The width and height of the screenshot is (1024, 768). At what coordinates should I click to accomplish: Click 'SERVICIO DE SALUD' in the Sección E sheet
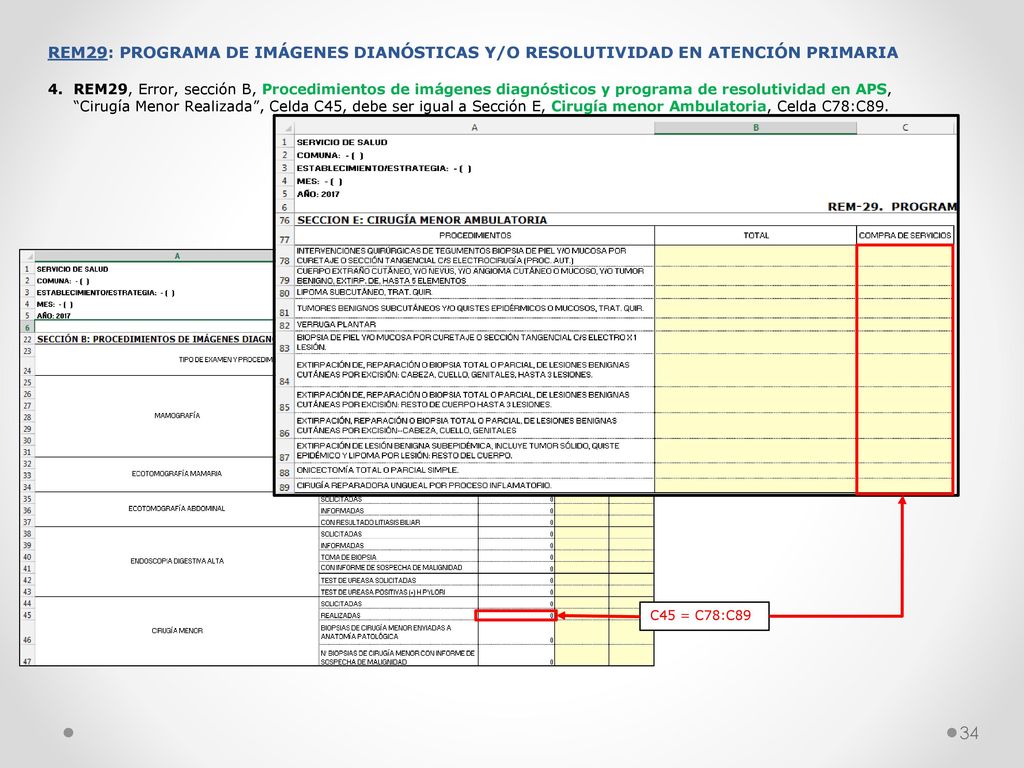click(342, 142)
